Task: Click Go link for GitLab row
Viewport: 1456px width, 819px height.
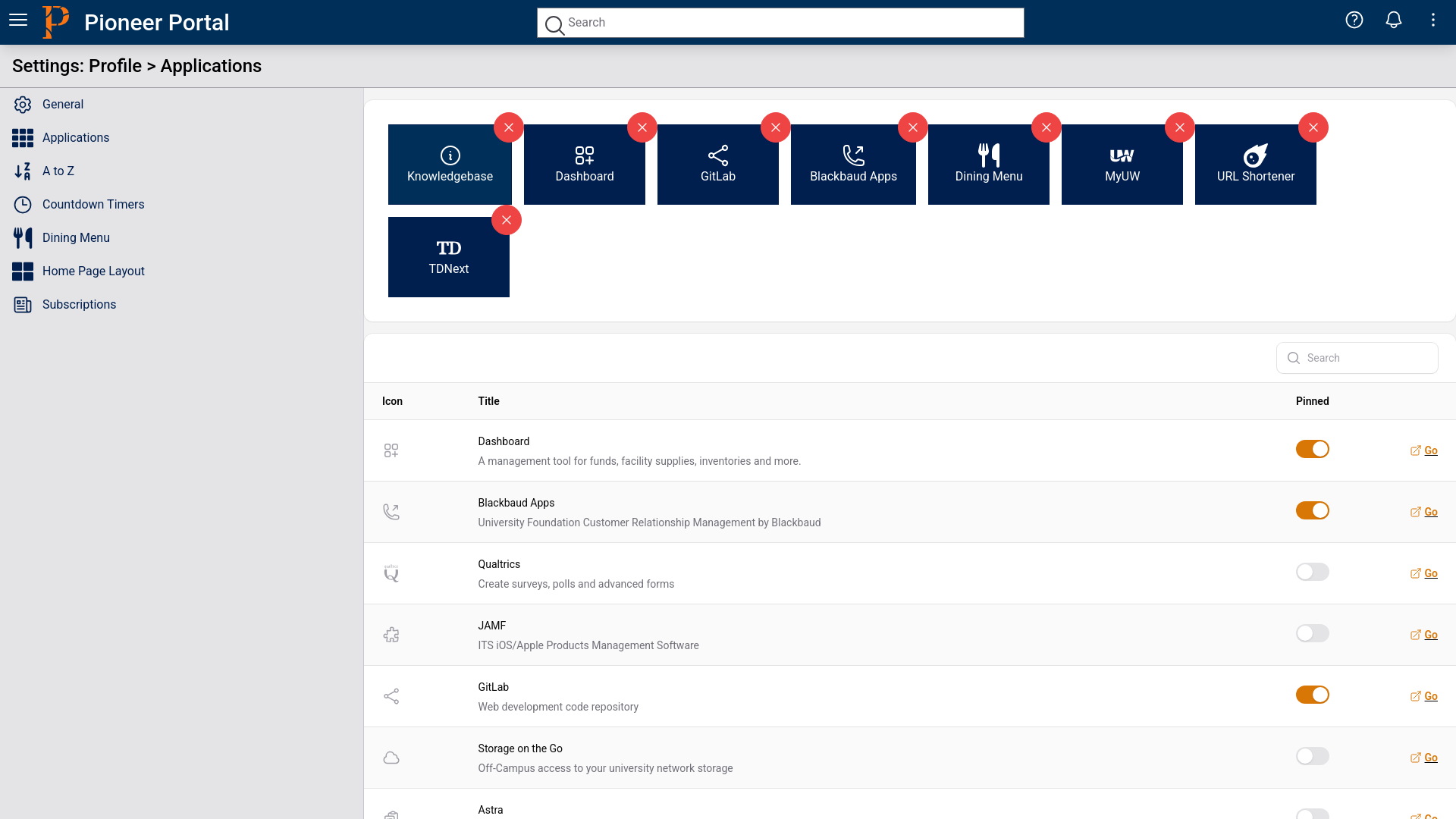Action: pyautogui.click(x=1424, y=696)
